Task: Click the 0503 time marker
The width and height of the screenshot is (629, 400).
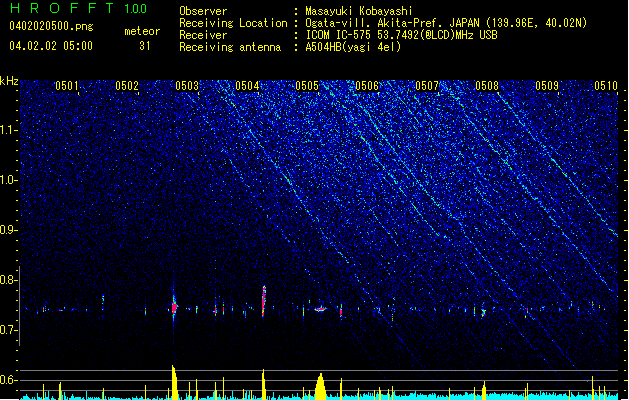Action: pyautogui.click(x=187, y=86)
